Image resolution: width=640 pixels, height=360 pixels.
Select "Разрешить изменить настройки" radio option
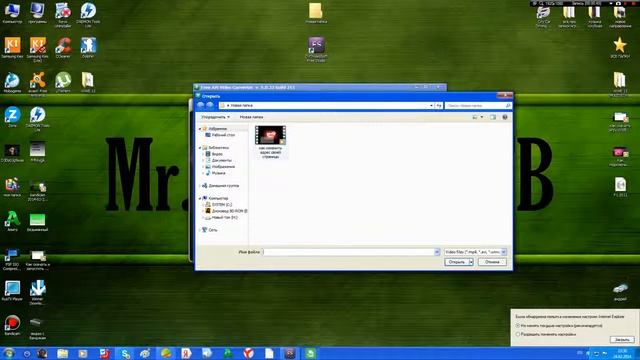(x=518, y=334)
